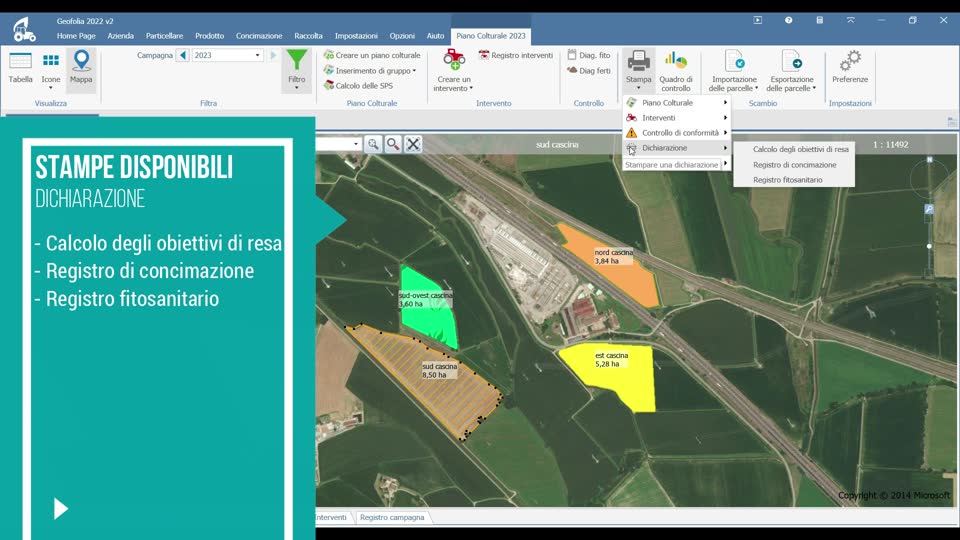Viewport: 960px width, 540px height.
Task: Choose Calcolo degli obiettivi di resa
Action: 800,149
